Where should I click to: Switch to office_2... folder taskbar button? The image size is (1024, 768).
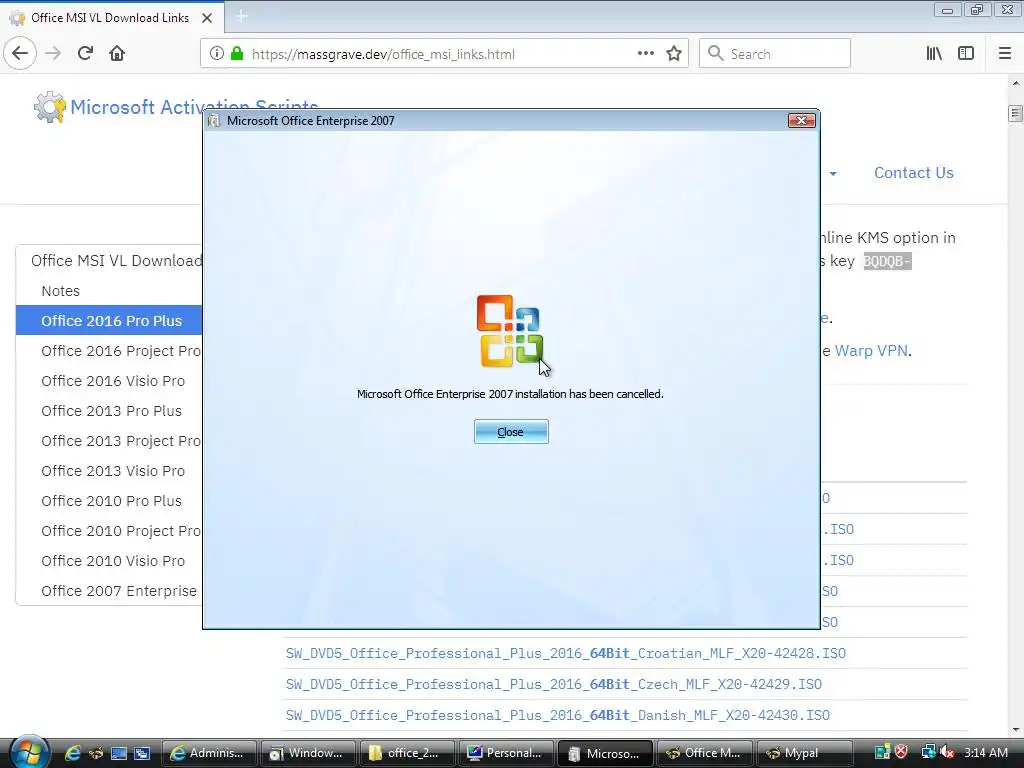coord(407,753)
